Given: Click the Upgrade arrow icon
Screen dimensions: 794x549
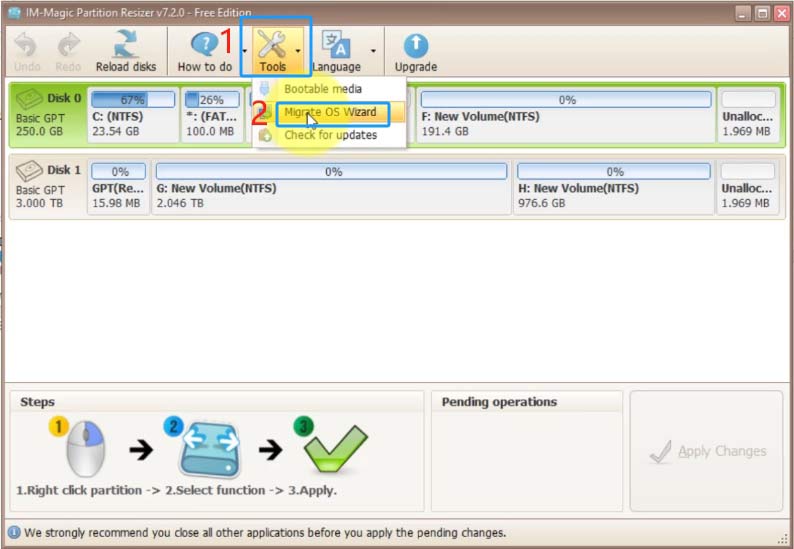Looking at the screenshot, I should (416, 46).
